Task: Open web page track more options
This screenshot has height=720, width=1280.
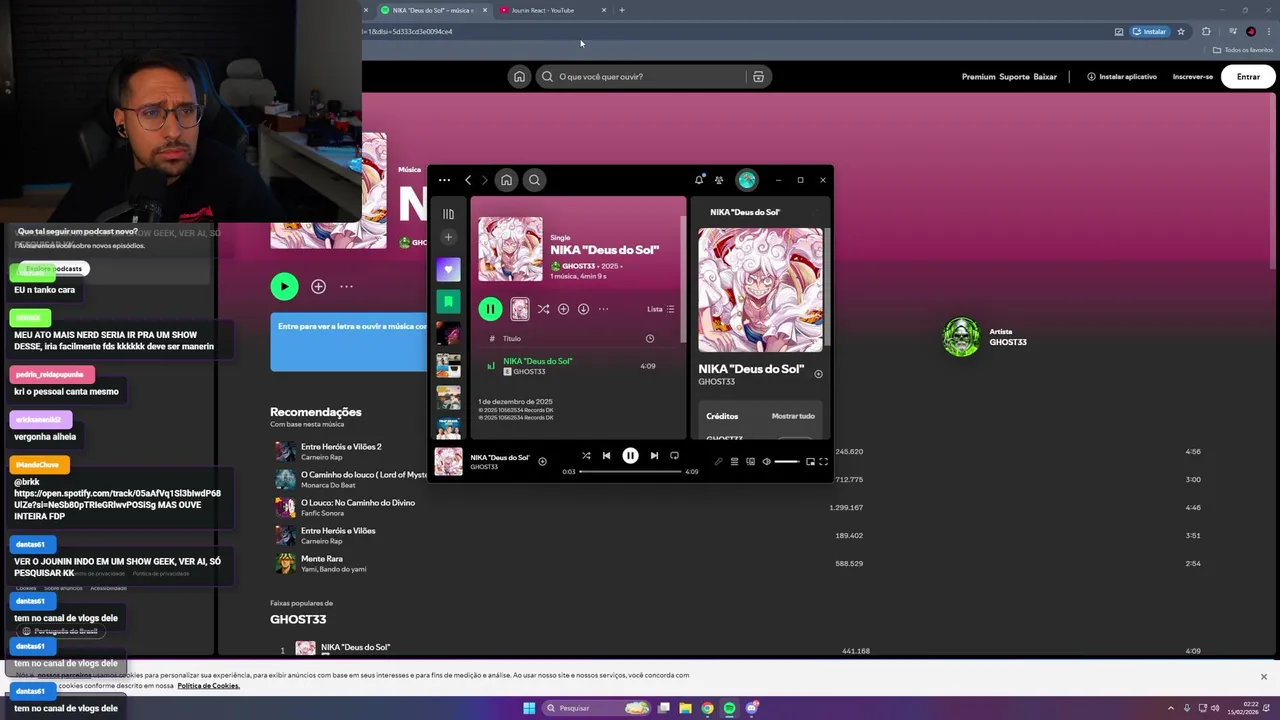Action: coord(346,286)
